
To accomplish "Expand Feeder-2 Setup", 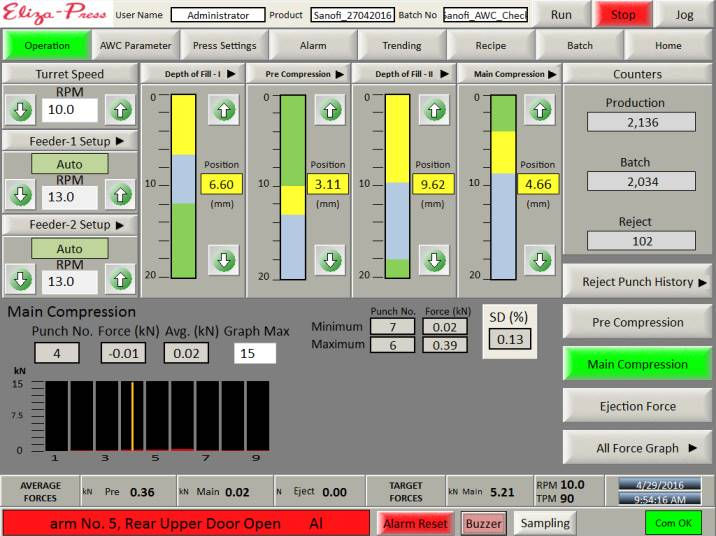I will (70, 225).
